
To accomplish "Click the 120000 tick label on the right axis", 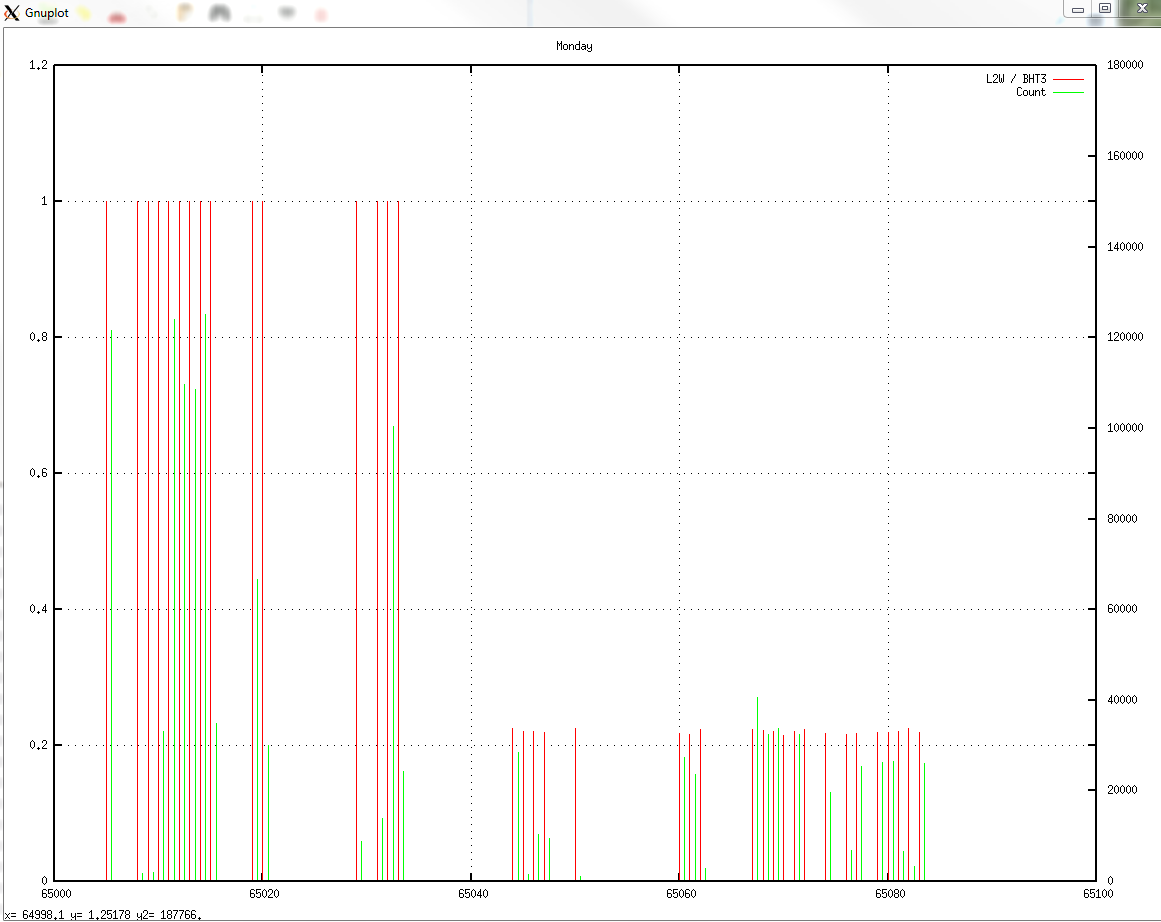I will tap(1125, 337).
